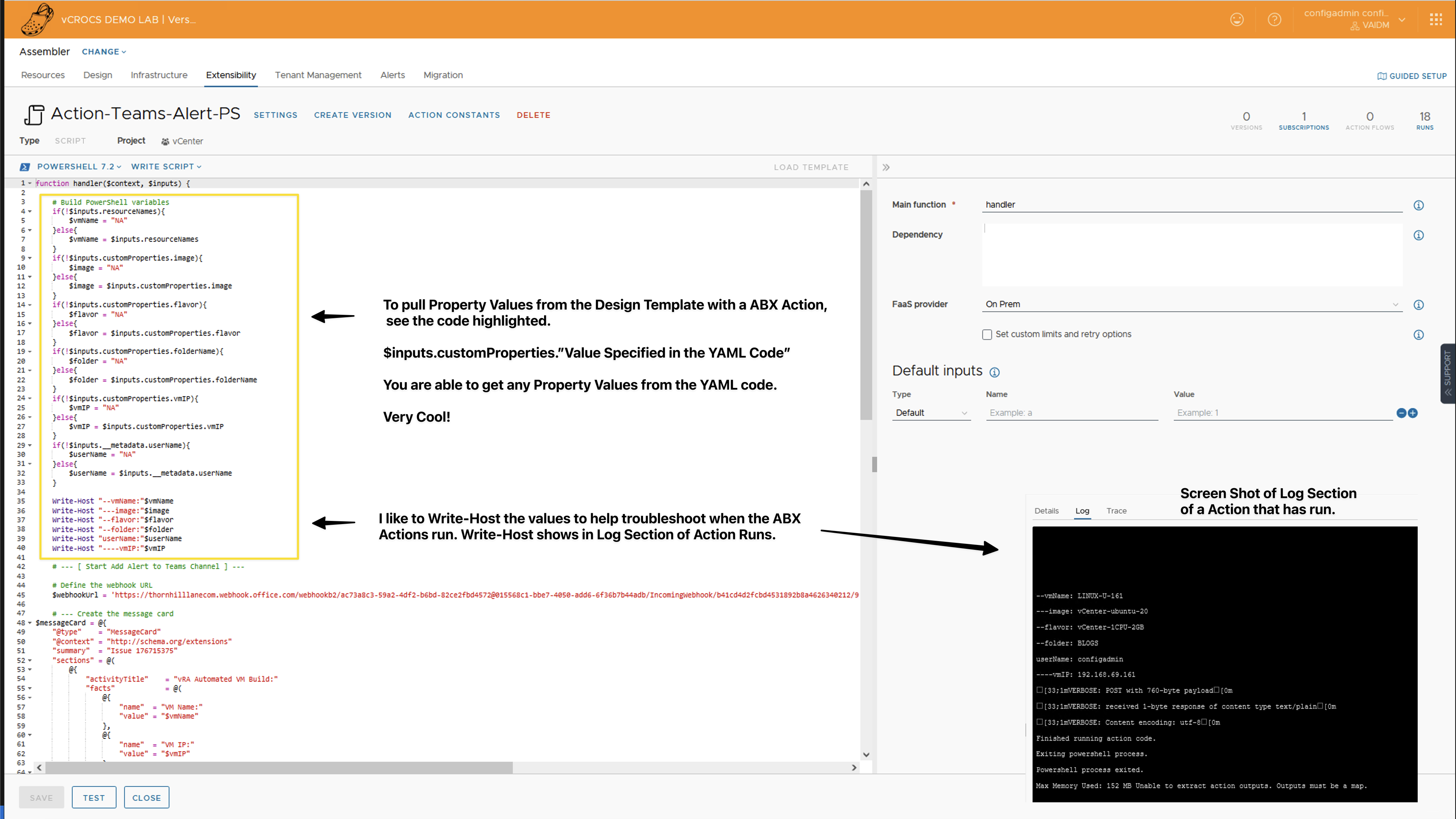1456x819 pixels.
Task: Open the PowerShell 7.2 runtime dropdown
Action: 79,167
